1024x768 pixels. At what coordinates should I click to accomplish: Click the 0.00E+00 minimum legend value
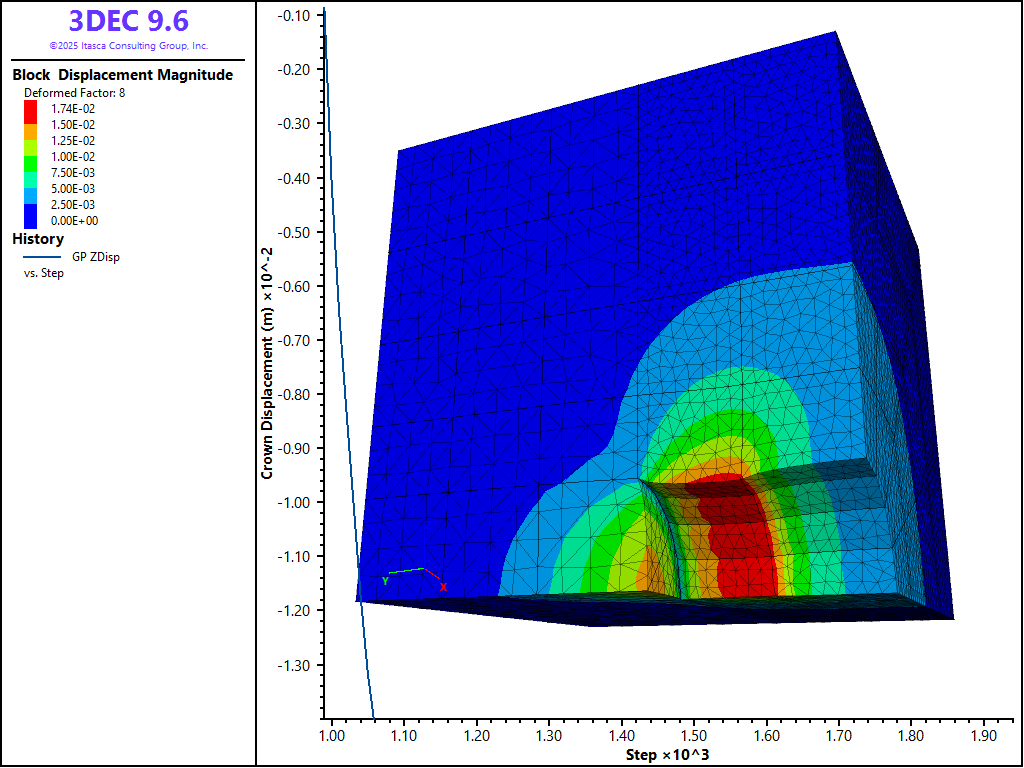pyautogui.click(x=75, y=220)
